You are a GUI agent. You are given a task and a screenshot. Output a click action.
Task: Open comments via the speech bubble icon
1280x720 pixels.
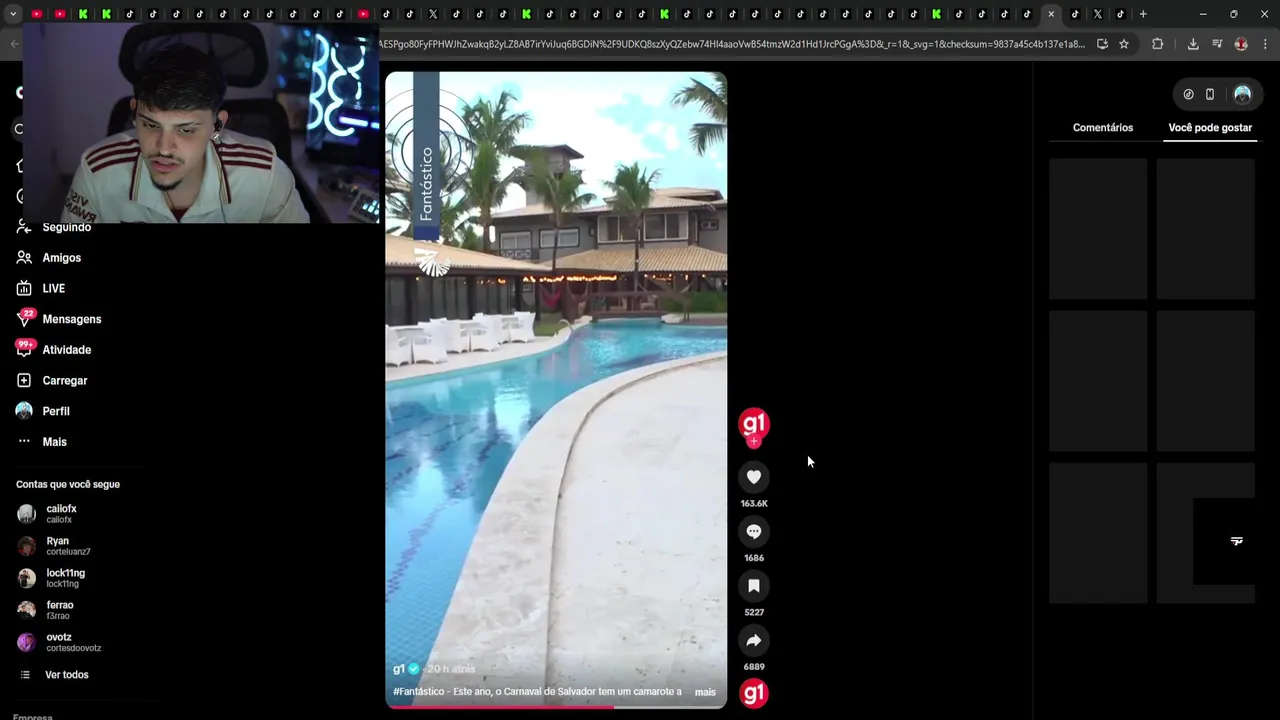tap(754, 531)
